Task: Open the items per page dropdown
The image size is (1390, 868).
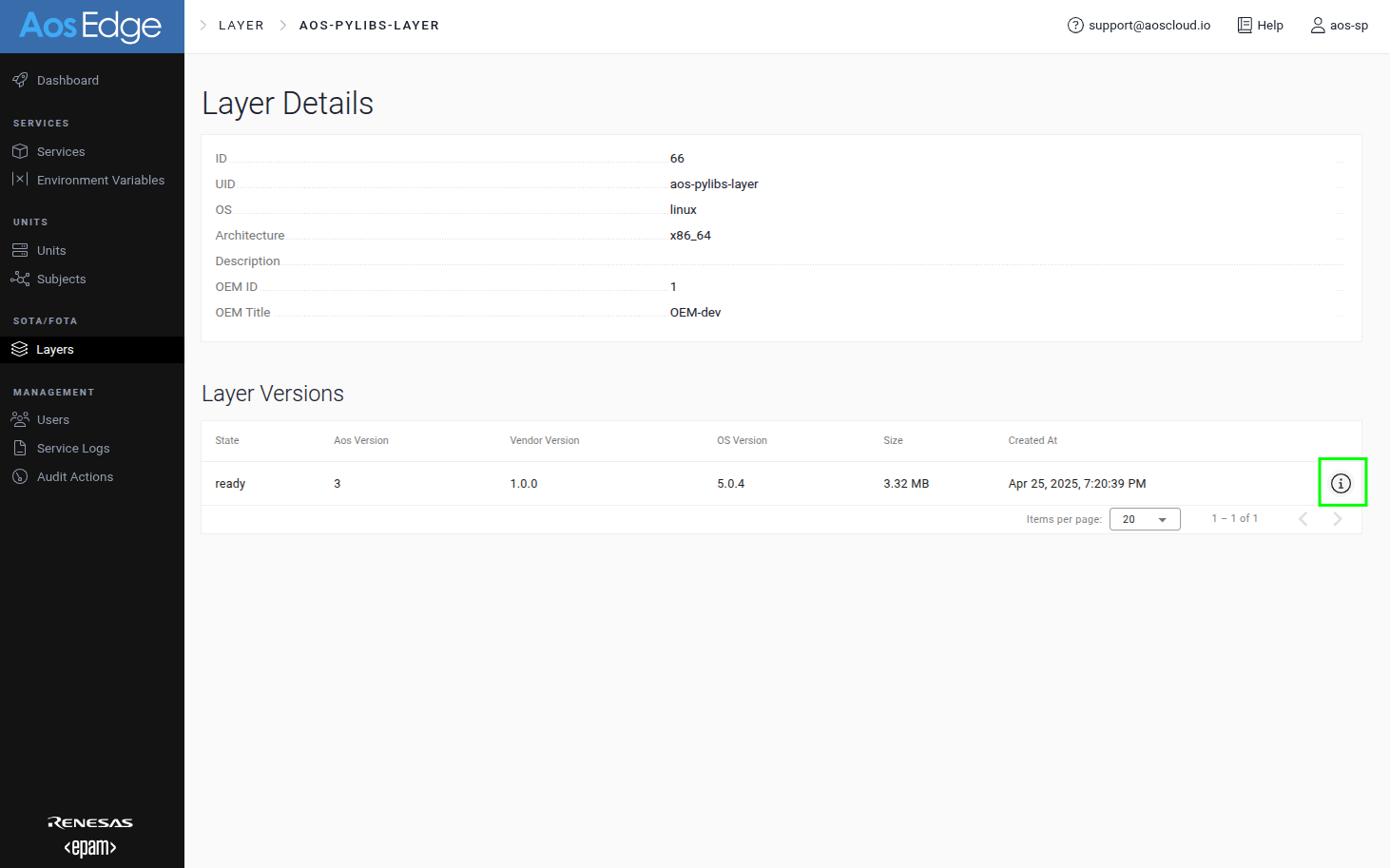Action: point(1144,518)
